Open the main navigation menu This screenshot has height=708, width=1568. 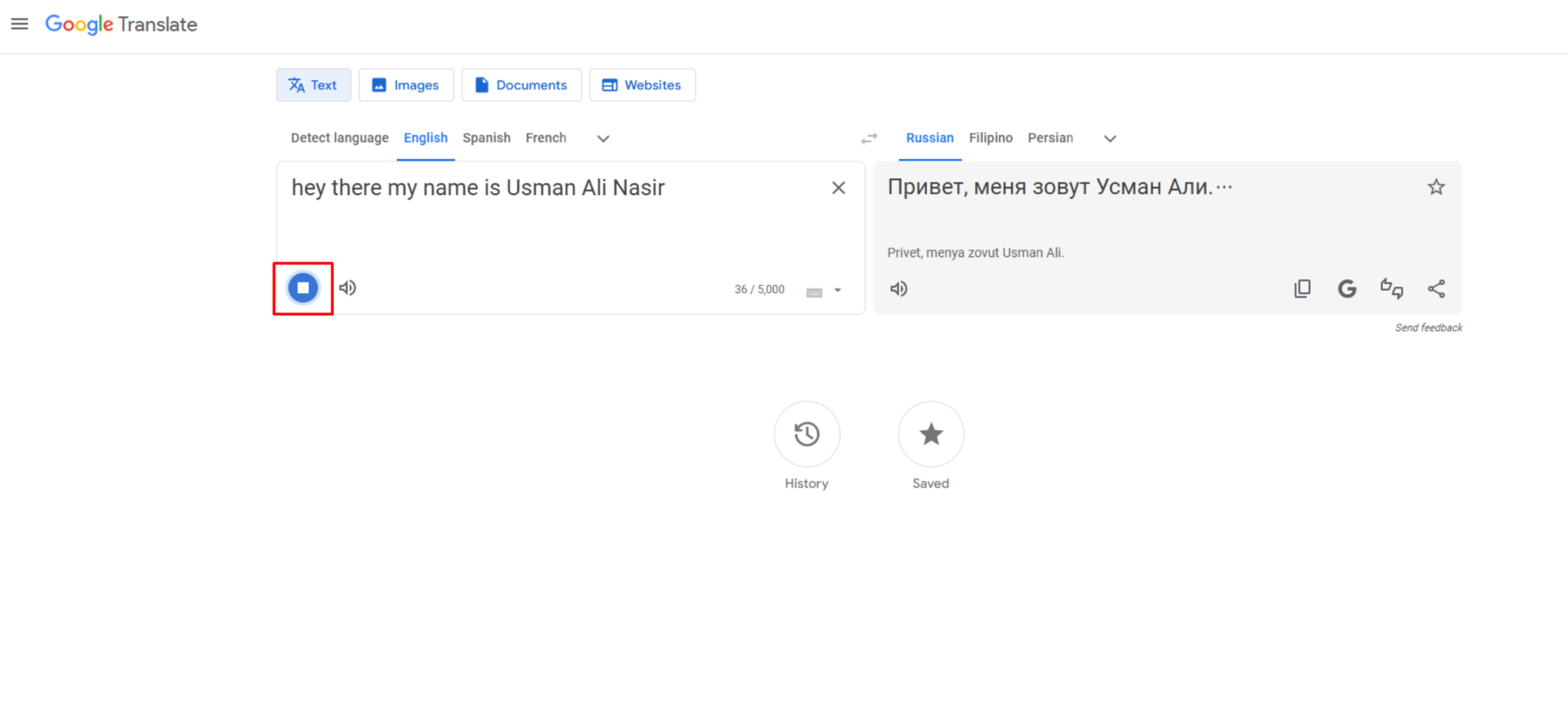pos(20,24)
